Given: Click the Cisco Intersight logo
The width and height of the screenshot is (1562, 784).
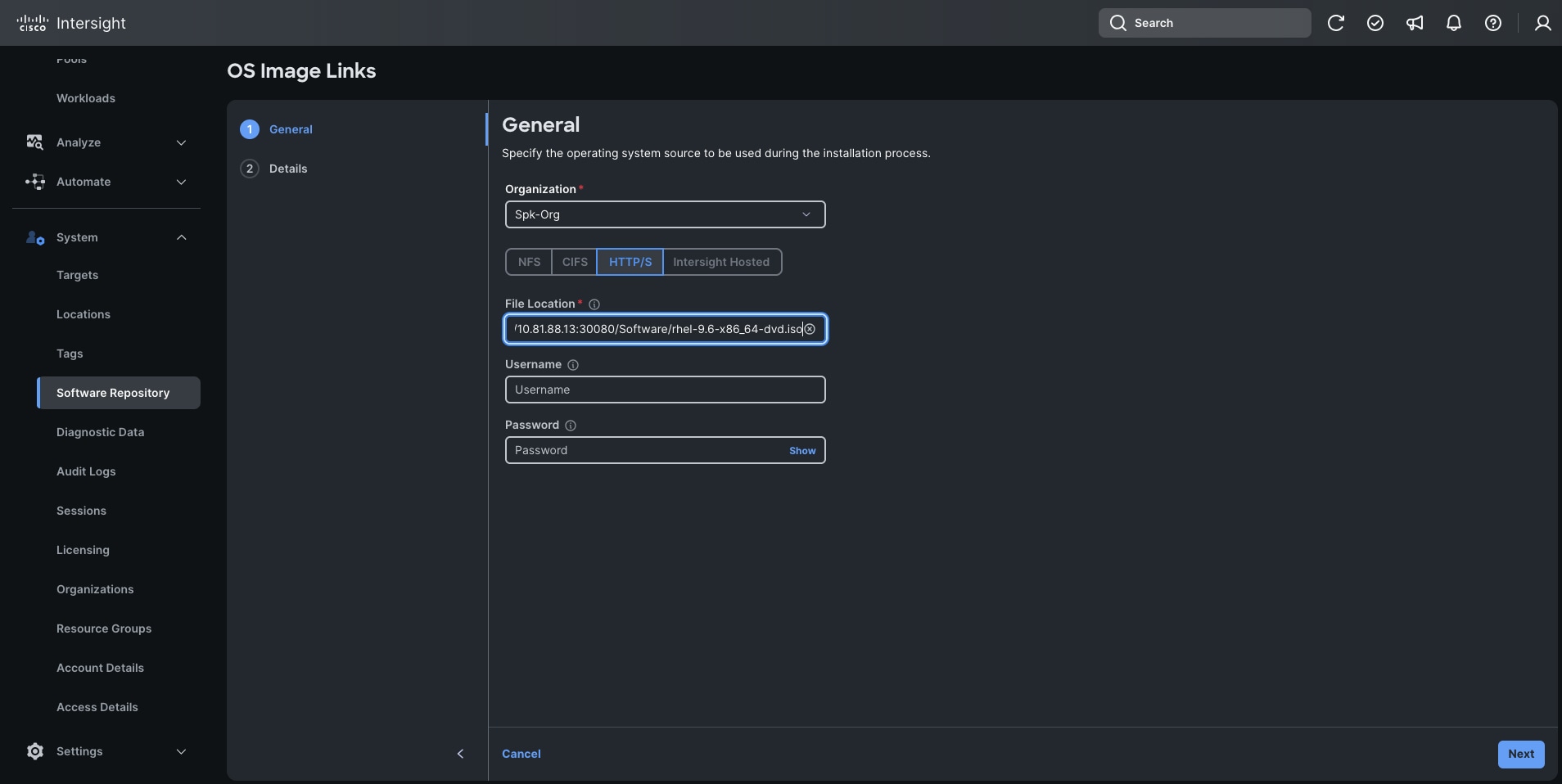Looking at the screenshot, I should (72, 23).
